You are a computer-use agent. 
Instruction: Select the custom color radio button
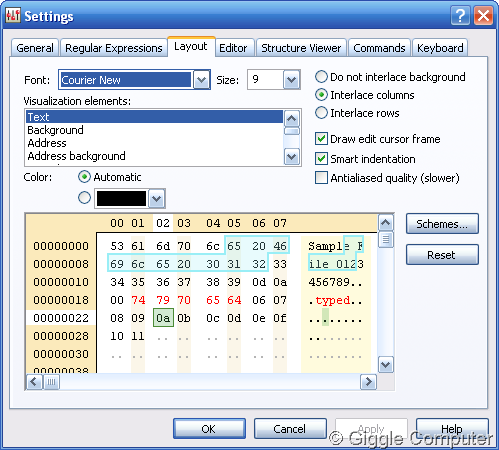click(x=84, y=198)
